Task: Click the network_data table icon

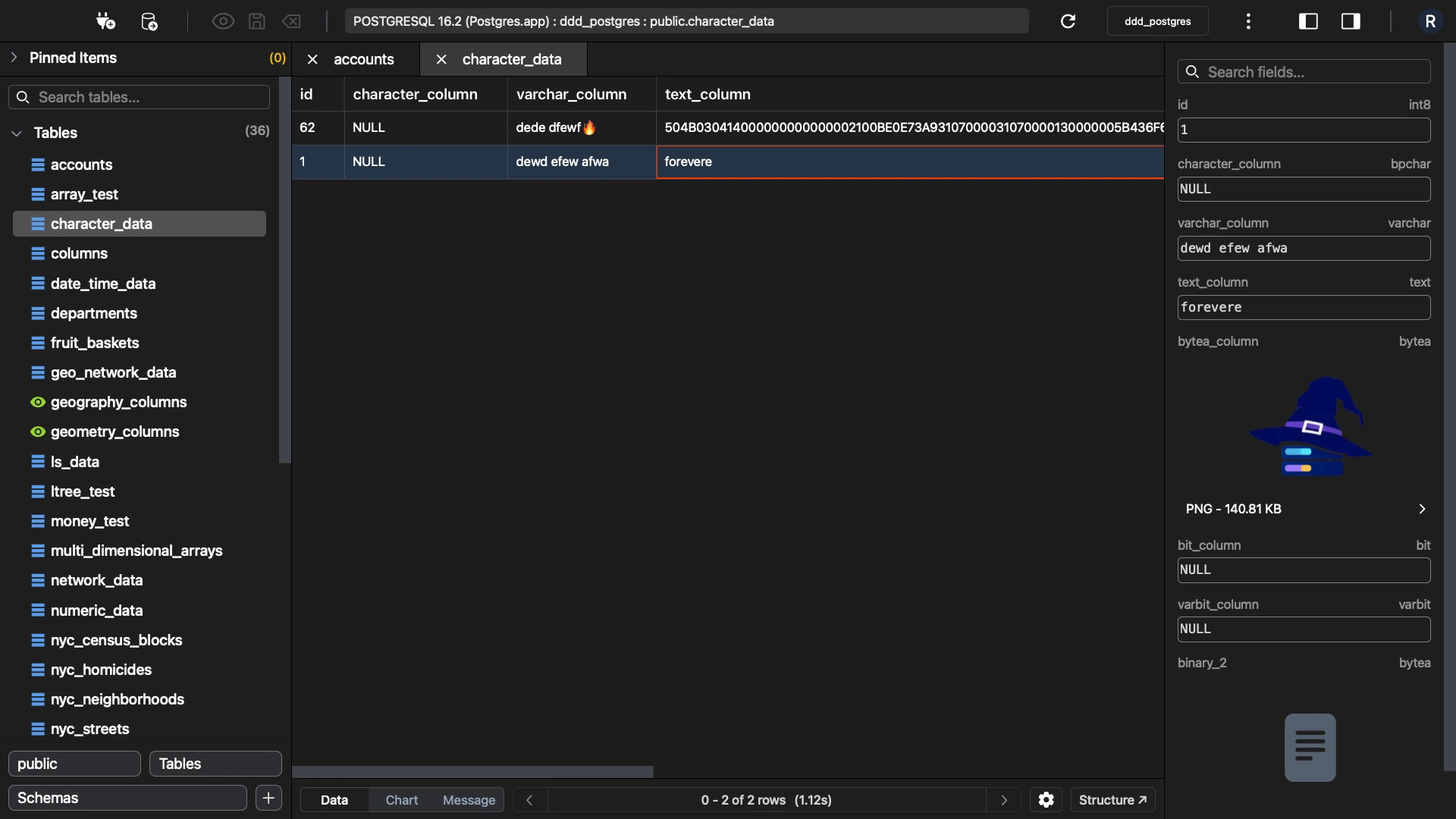Action: [x=38, y=580]
